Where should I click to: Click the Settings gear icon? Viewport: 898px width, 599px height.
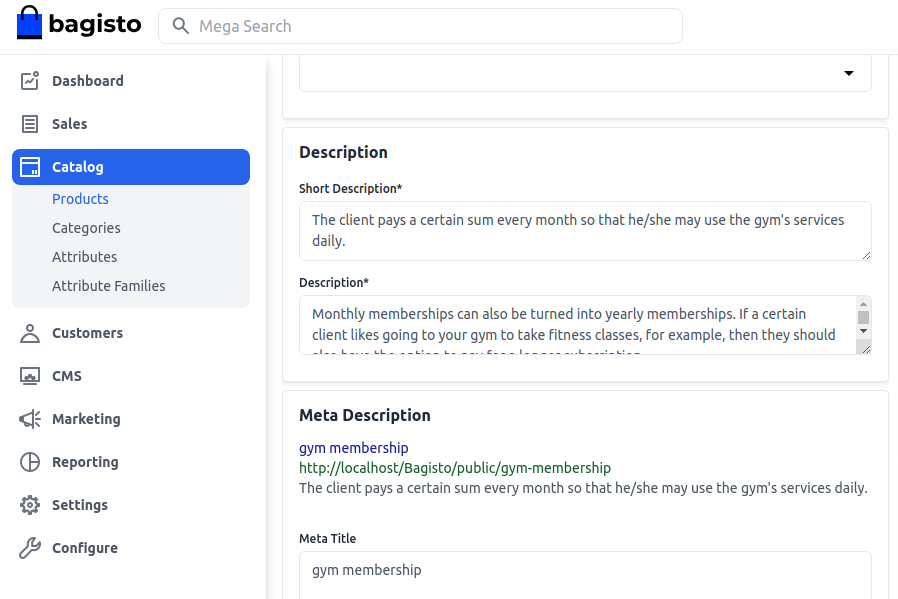click(30, 505)
